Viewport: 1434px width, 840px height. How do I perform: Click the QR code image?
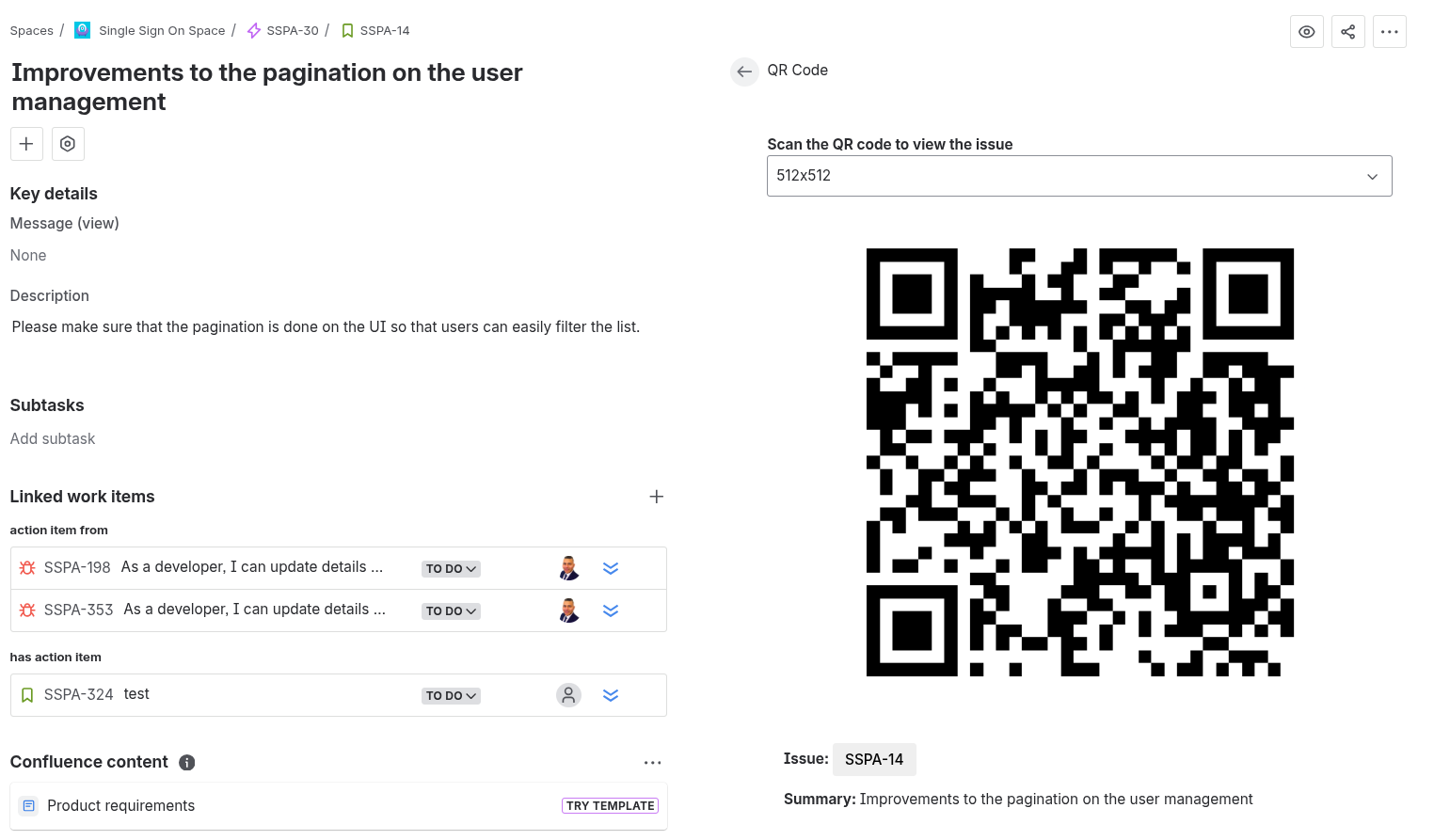pos(1080,462)
